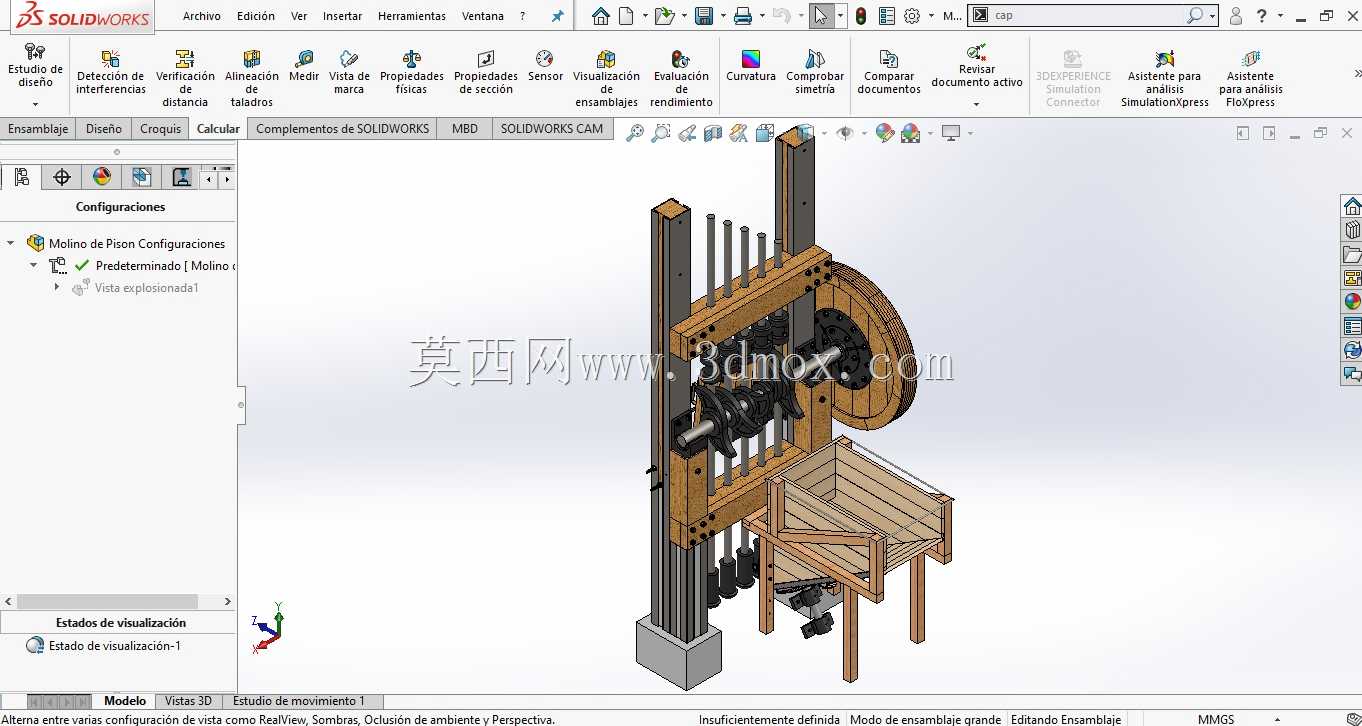This screenshot has height=726, width=1362.
Task: Switch to the Ensamblaje tab
Action: coord(38,128)
